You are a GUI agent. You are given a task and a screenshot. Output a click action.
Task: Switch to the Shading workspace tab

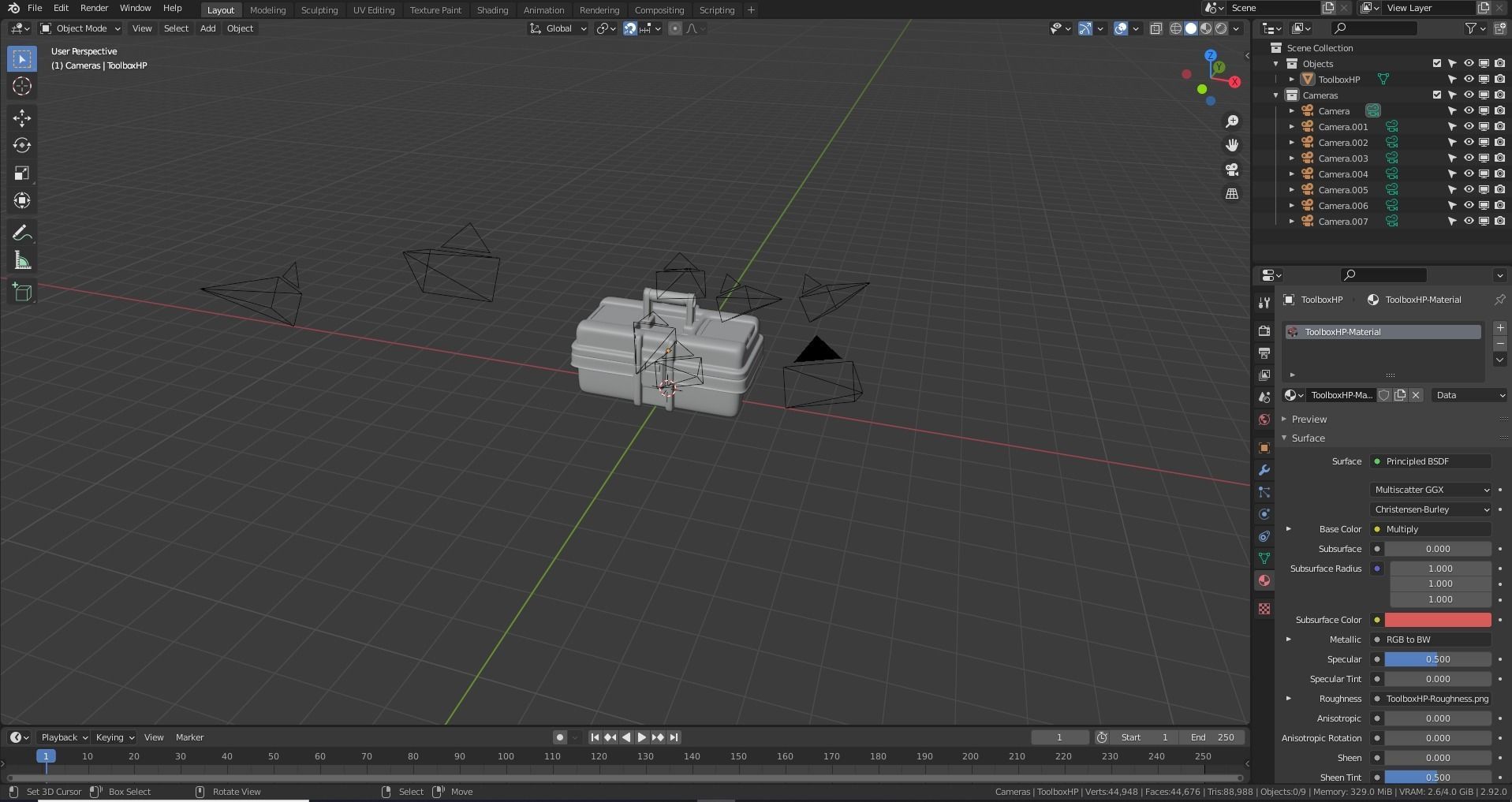click(x=491, y=10)
